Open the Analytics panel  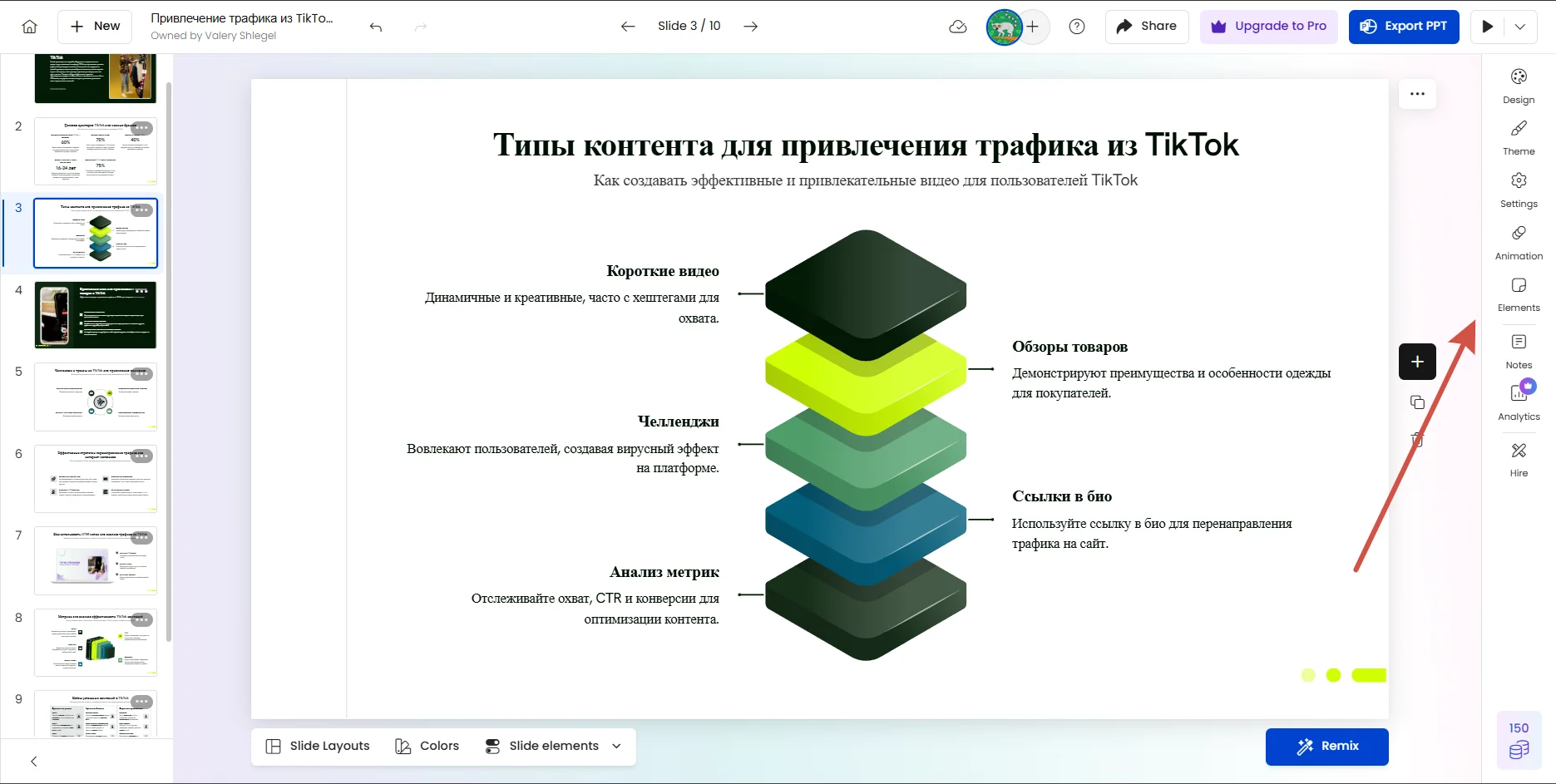(x=1519, y=403)
